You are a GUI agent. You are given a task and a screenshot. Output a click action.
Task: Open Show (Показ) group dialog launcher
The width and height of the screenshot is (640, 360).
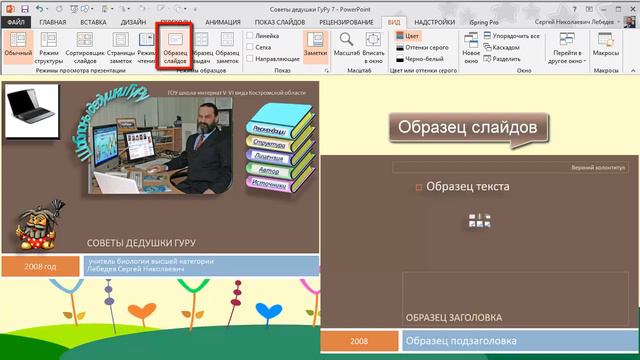click(327, 71)
